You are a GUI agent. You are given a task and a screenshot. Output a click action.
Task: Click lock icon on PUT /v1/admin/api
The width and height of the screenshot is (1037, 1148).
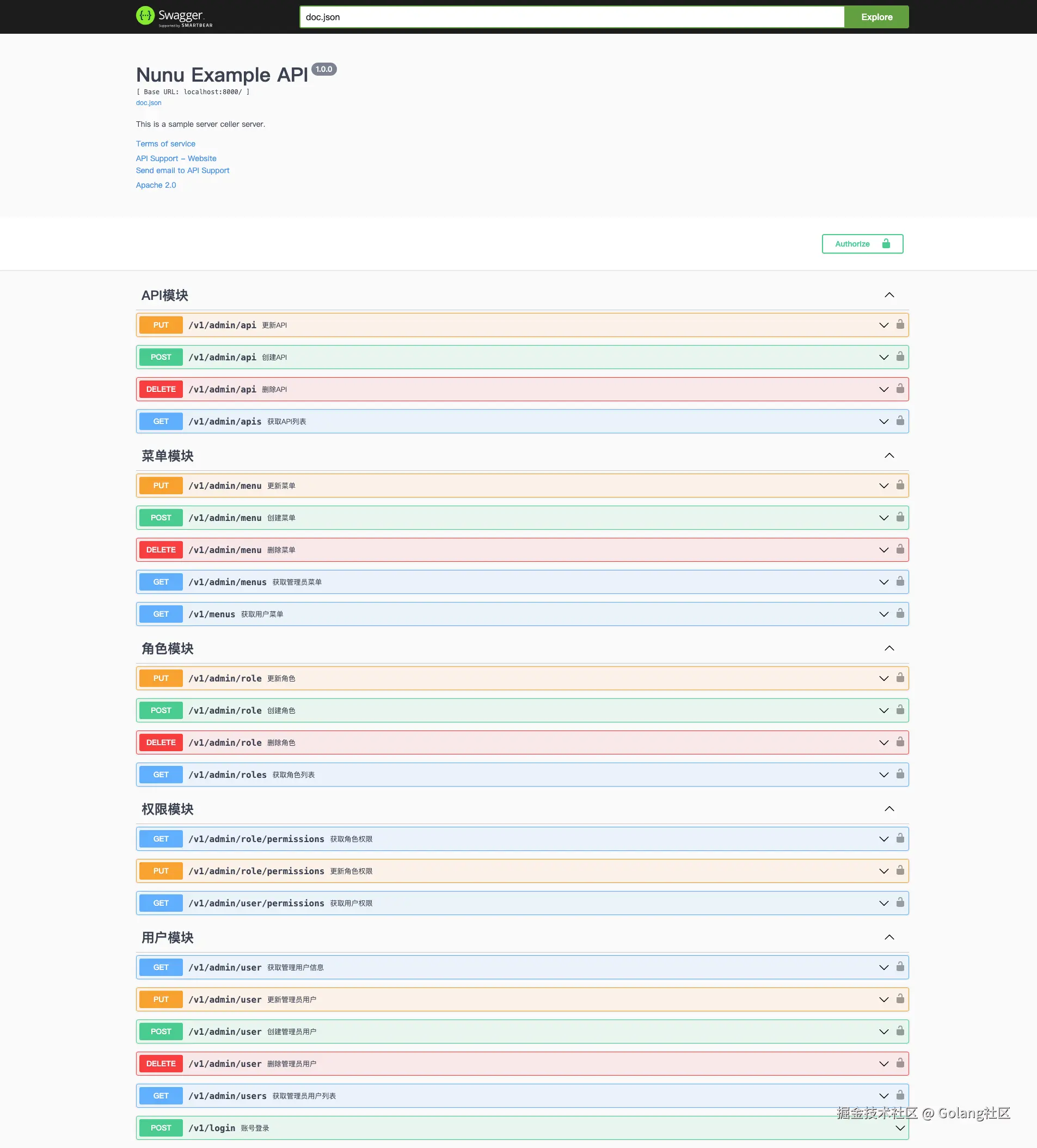pyautogui.click(x=900, y=324)
